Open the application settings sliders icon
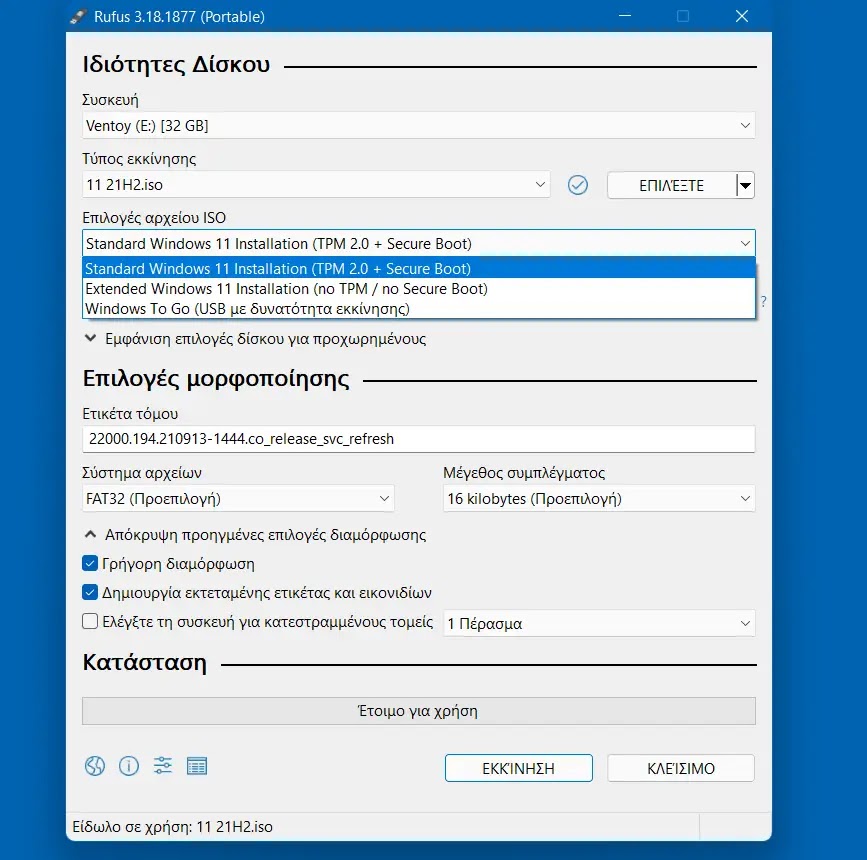 coord(163,766)
